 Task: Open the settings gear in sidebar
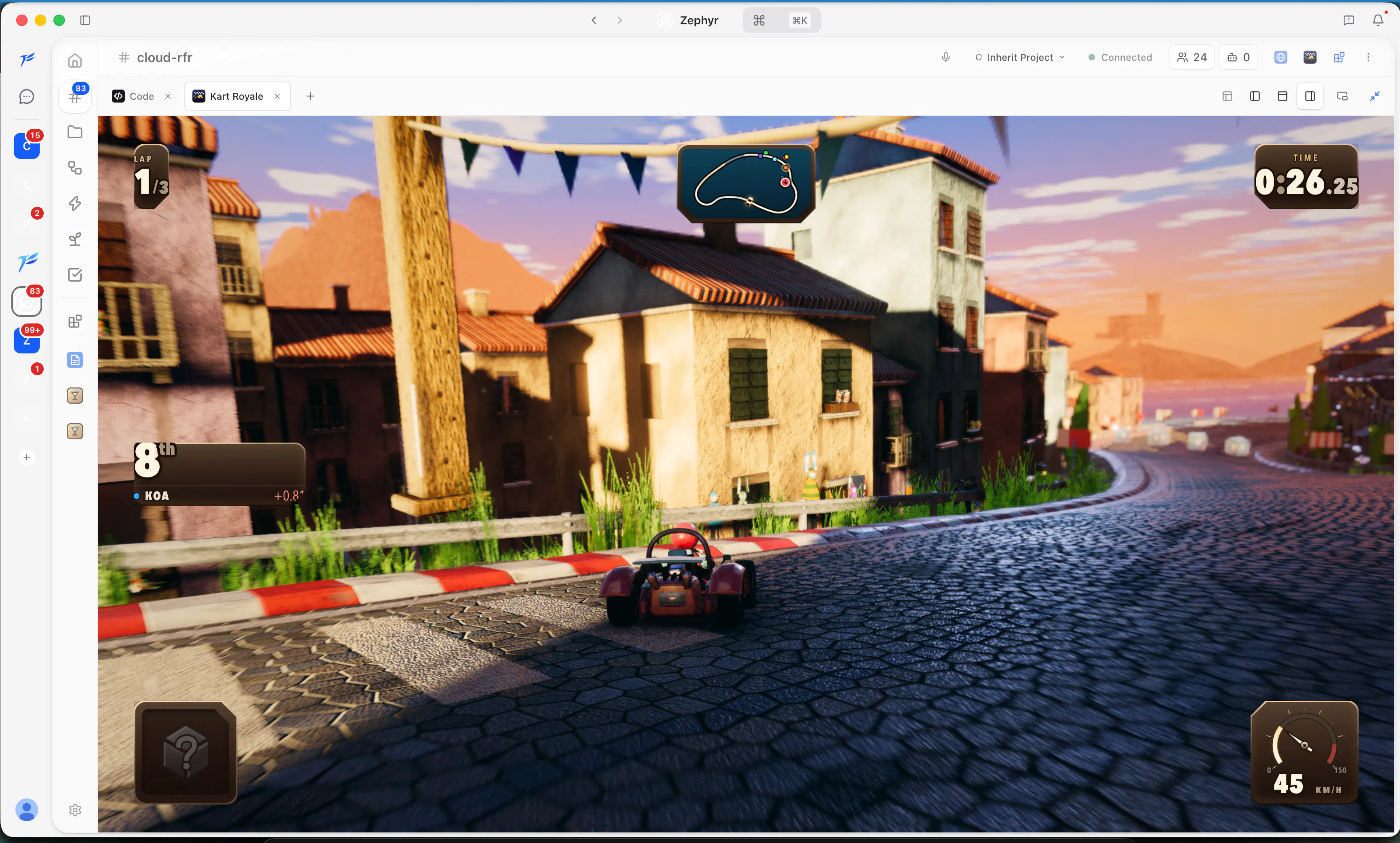[x=75, y=810]
